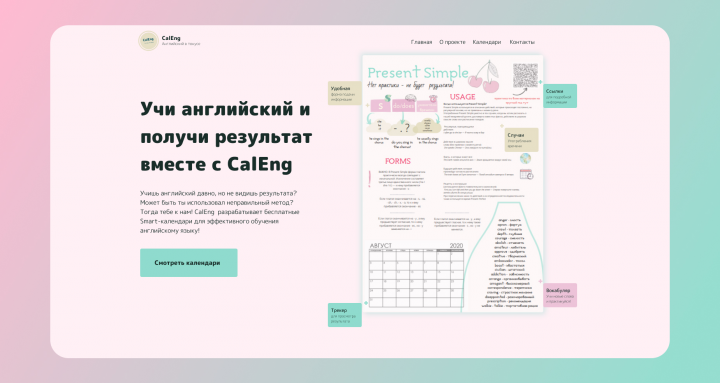Select the Трекер info label

click(344, 315)
